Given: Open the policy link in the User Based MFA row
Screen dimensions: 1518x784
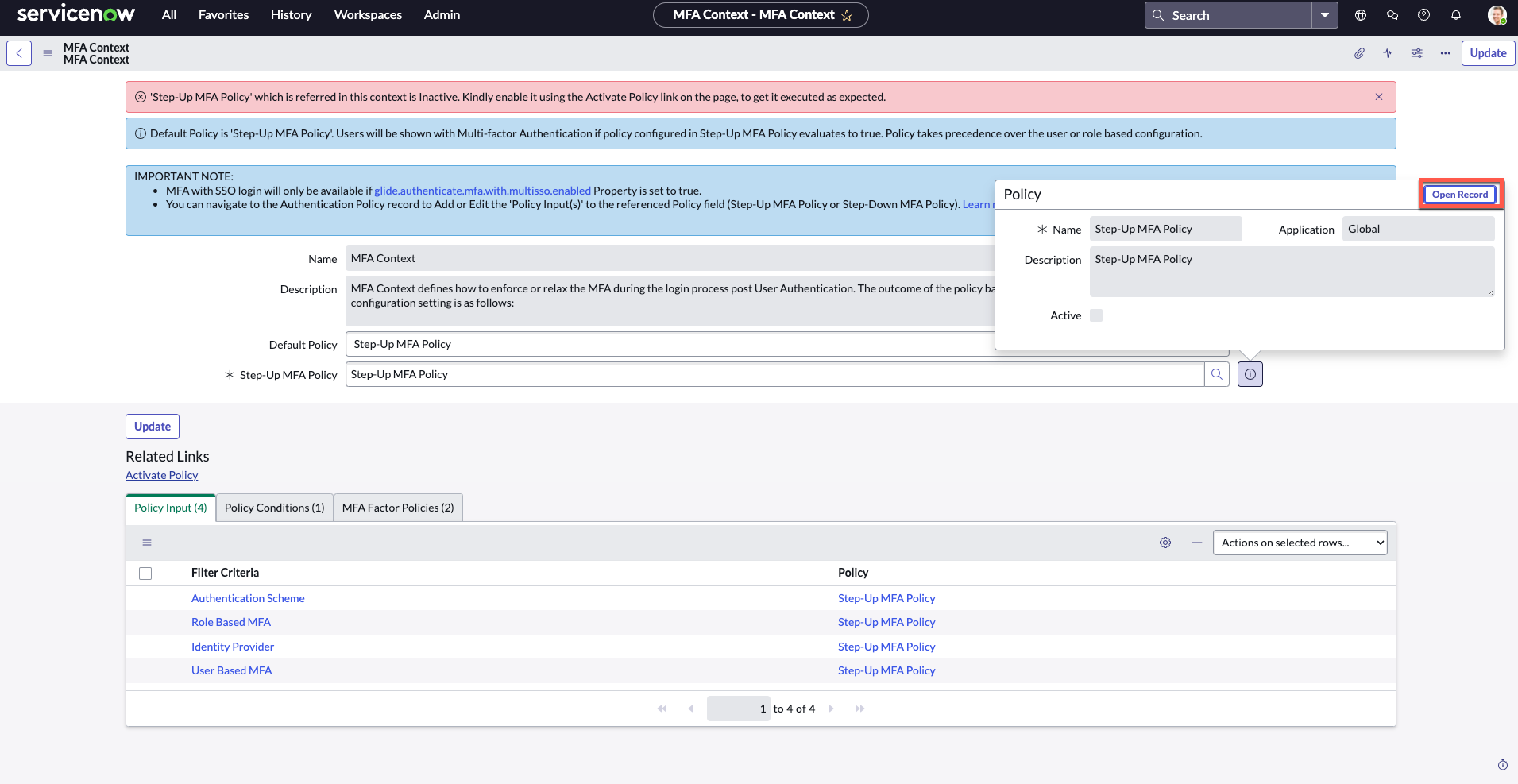Looking at the screenshot, I should click(886, 670).
